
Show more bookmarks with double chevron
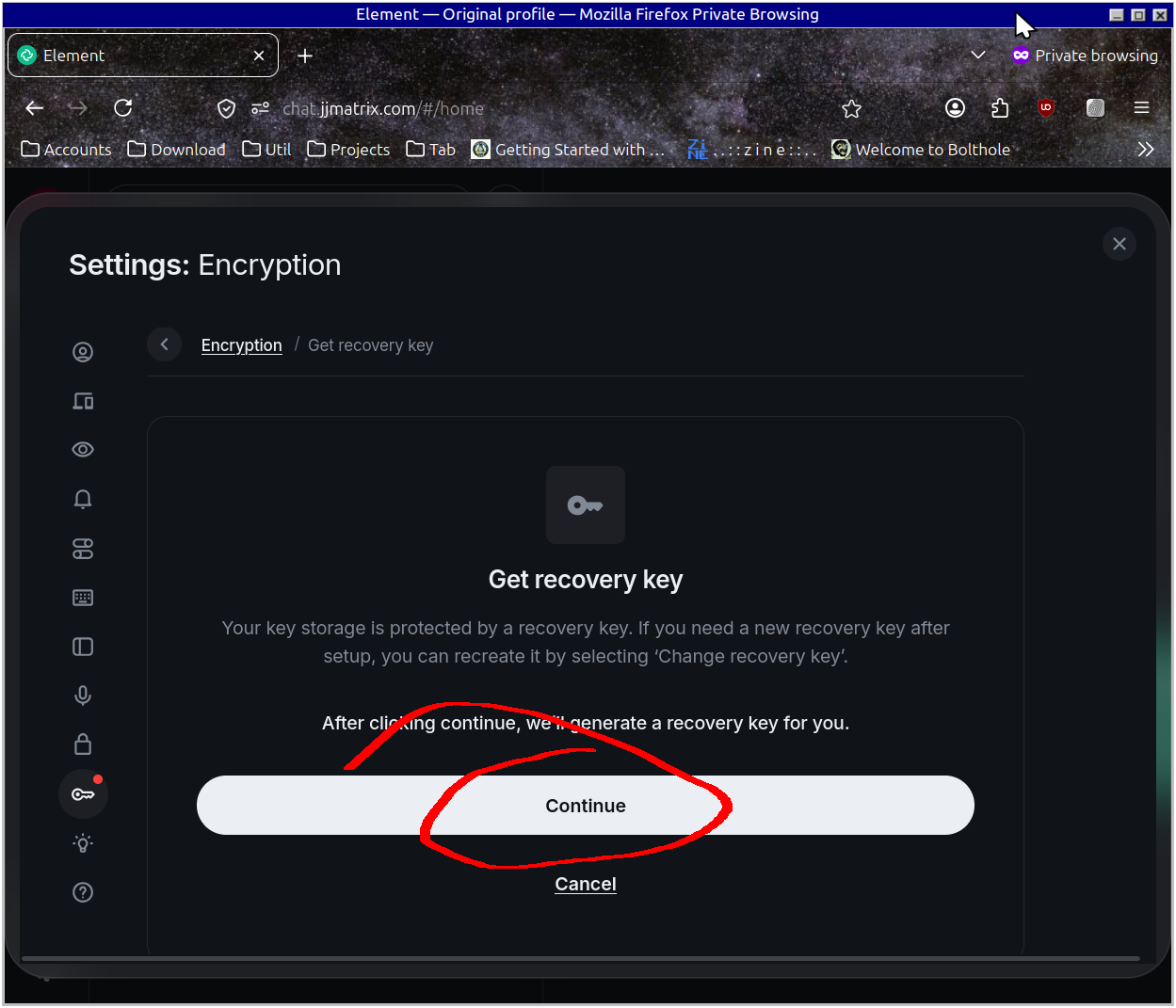click(x=1146, y=150)
